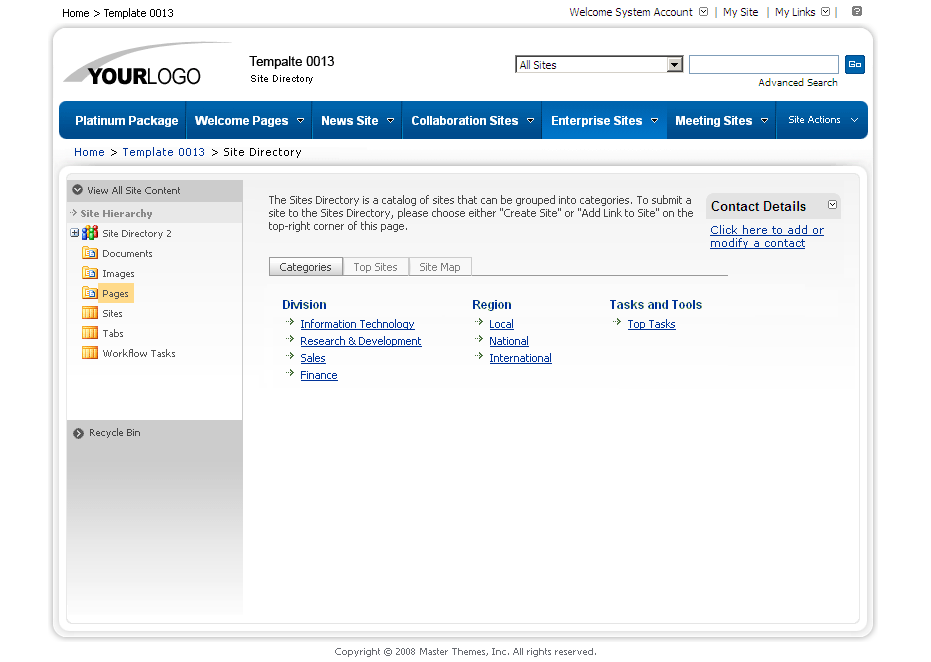Click inside the search text box

click(x=763, y=65)
